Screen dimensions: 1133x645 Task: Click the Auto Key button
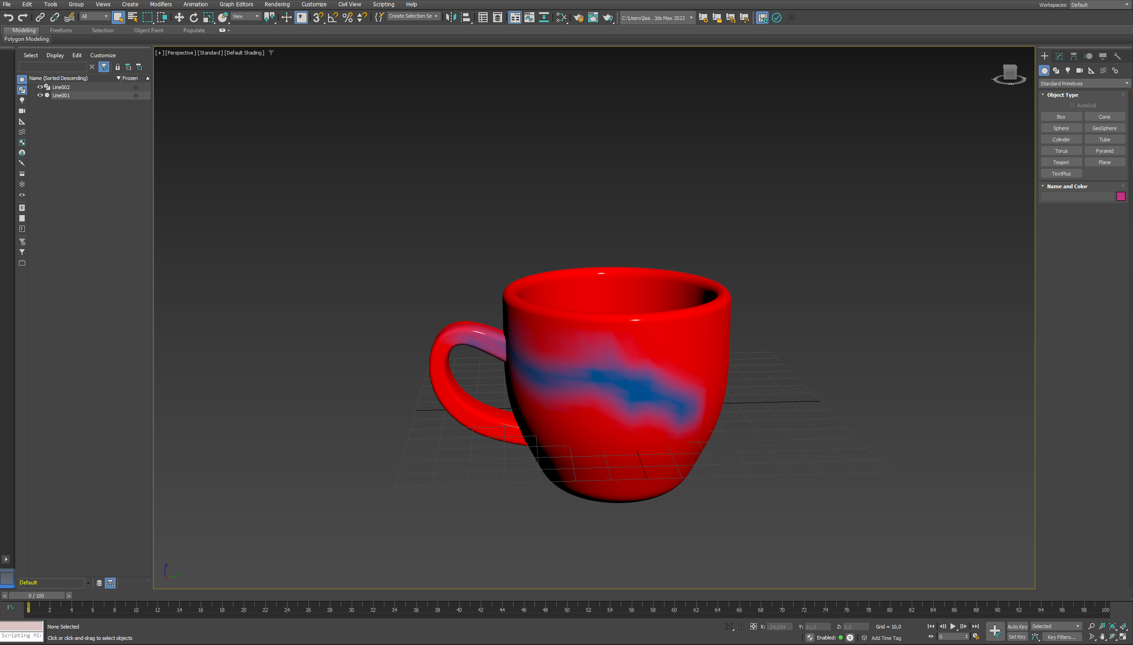1018,627
